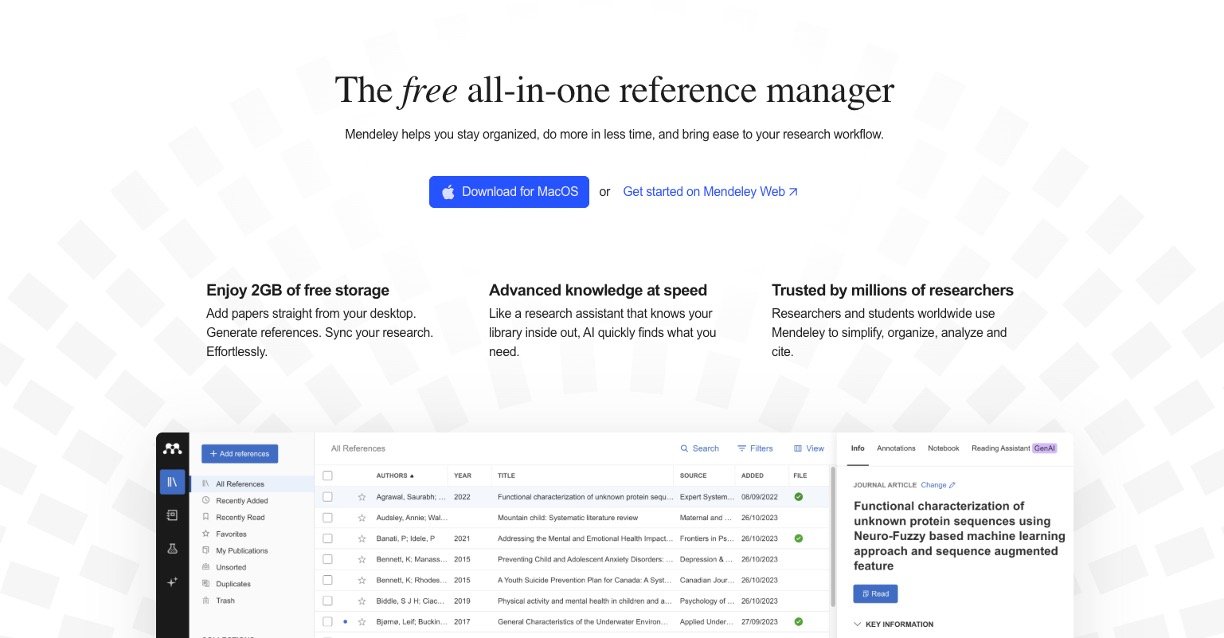This screenshot has height=638, width=1224.
Task: Open the View options dropdown
Action: coord(809,449)
